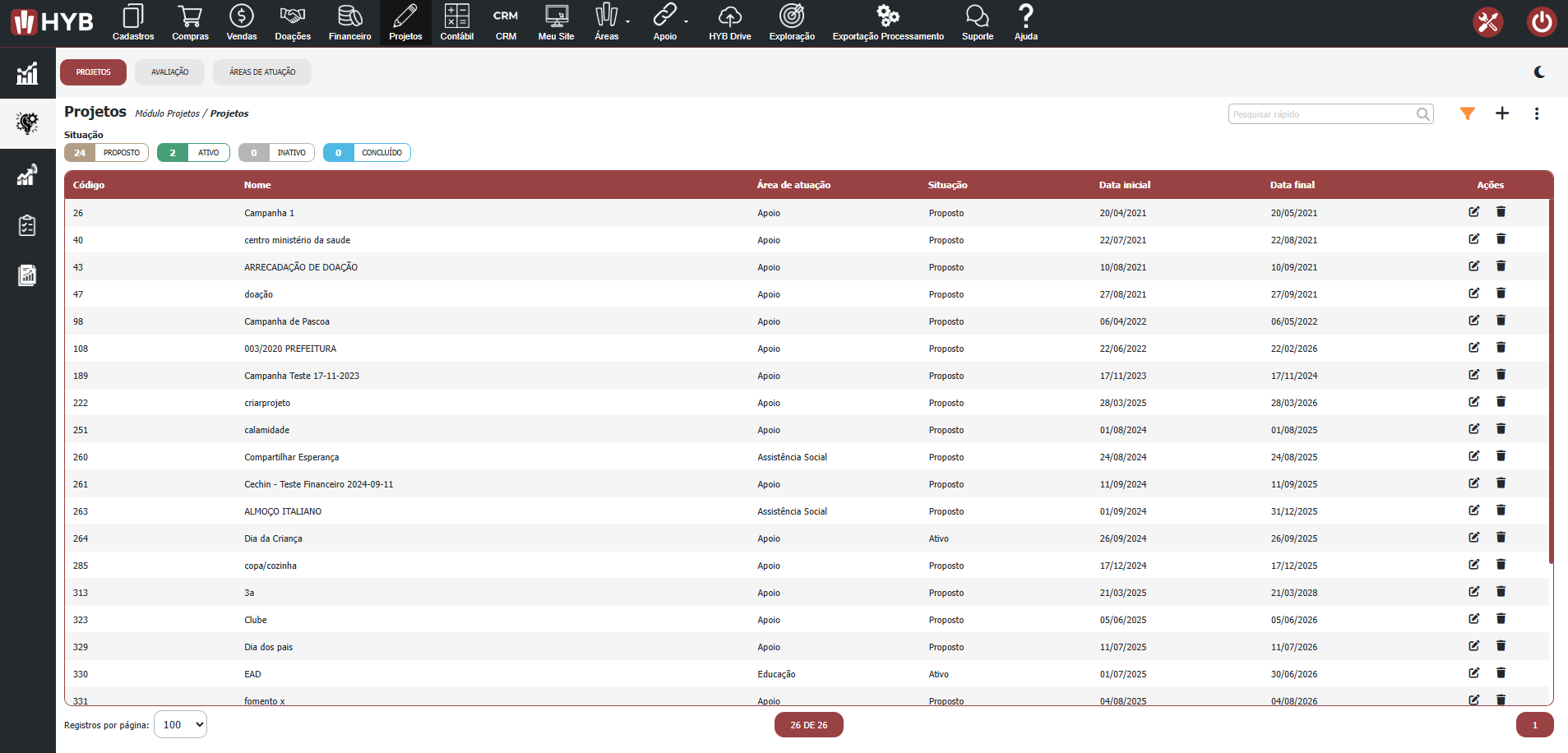
Task: Click the red power logout button
Action: click(1541, 22)
